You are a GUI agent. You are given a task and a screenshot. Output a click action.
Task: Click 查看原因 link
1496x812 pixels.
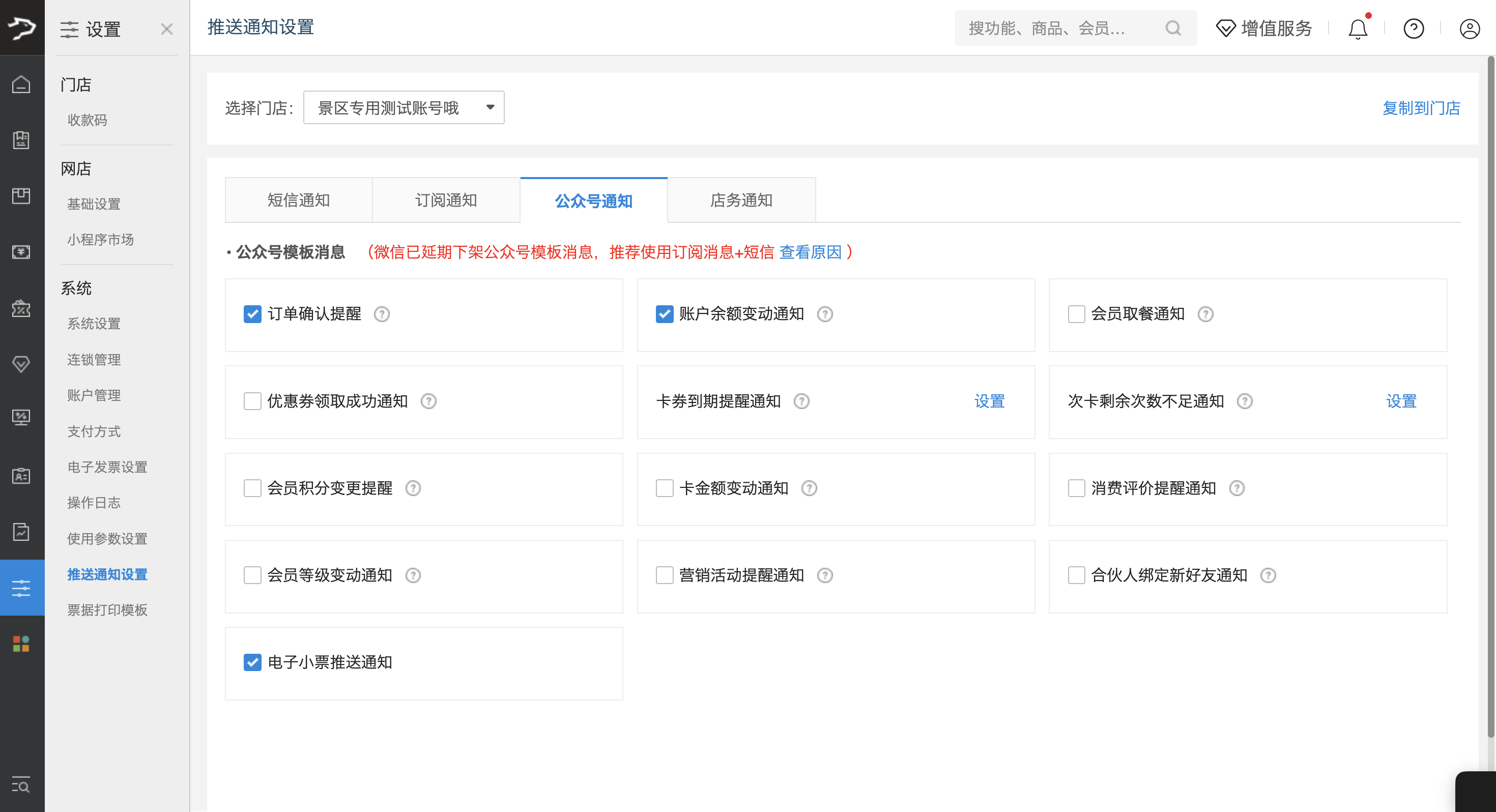[x=810, y=252]
